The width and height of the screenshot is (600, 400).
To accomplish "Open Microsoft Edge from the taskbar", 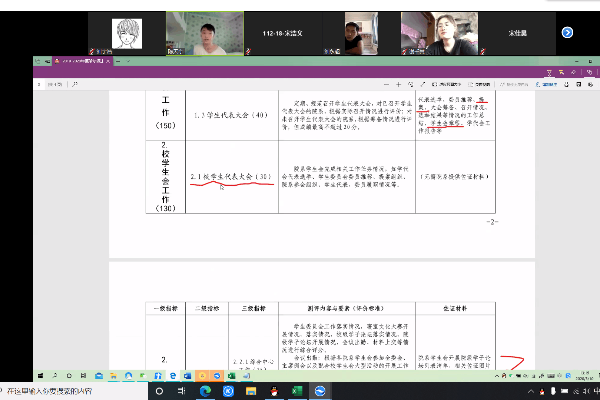I will tap(205, 389).
